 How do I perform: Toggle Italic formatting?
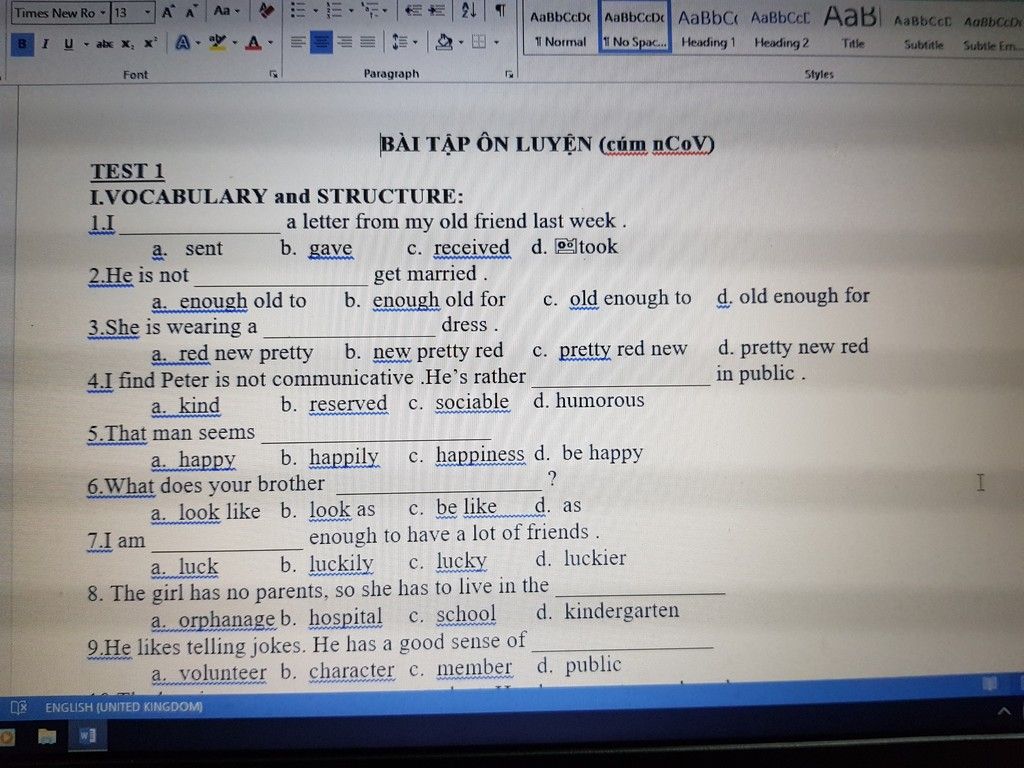pyautogui.click(x=45, y=44)
